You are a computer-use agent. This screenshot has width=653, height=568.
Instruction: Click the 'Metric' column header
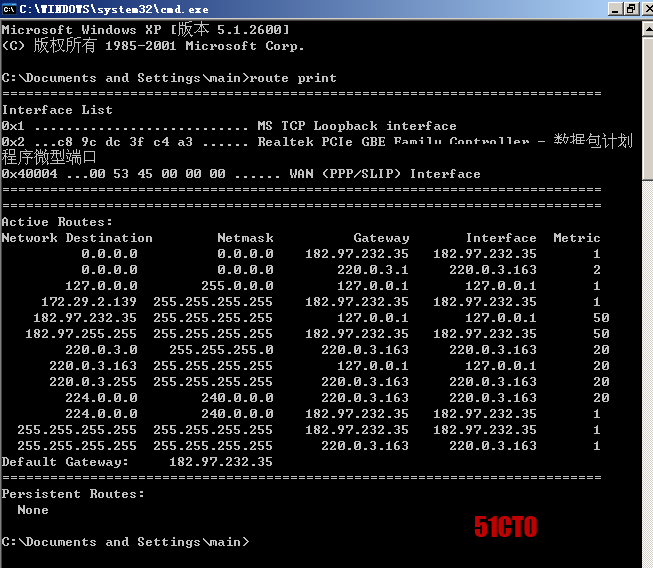[x=576, y=238]
